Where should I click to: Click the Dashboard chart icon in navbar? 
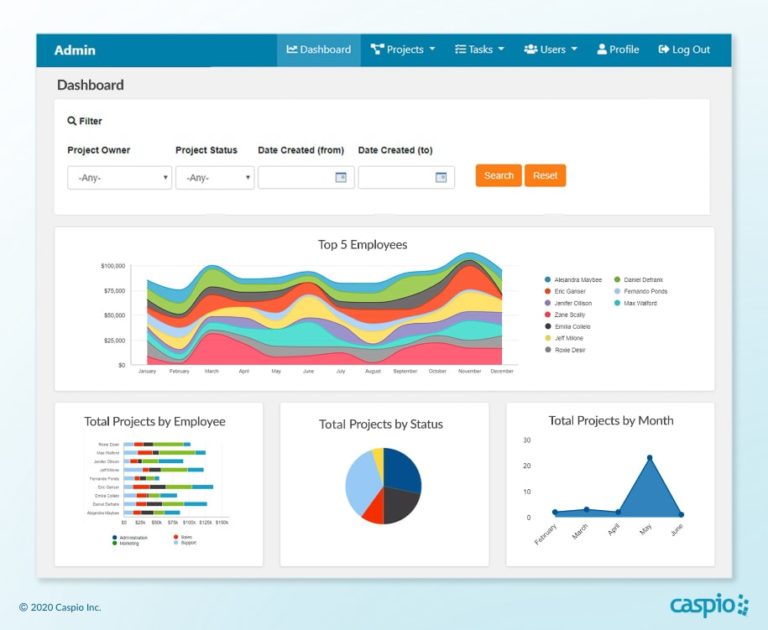coord(292,50)
